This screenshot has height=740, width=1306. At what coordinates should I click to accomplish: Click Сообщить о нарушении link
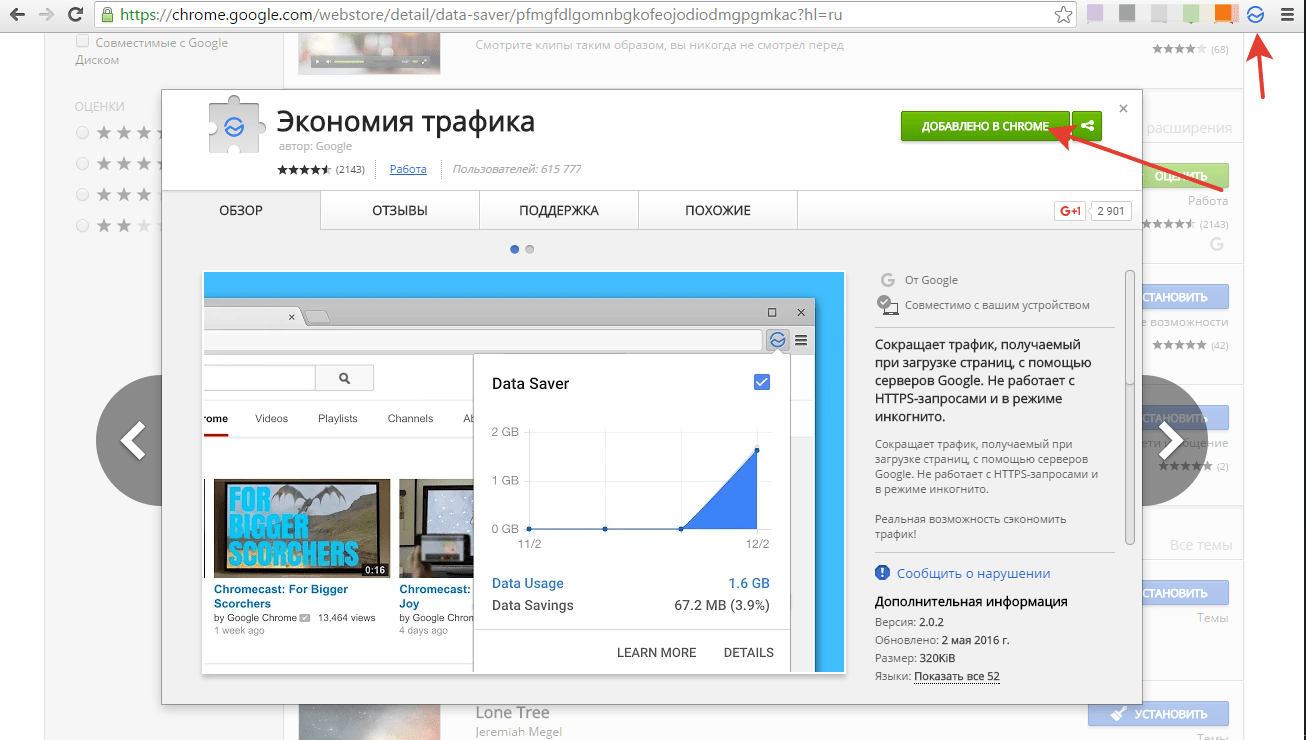(x=973, y=573)
